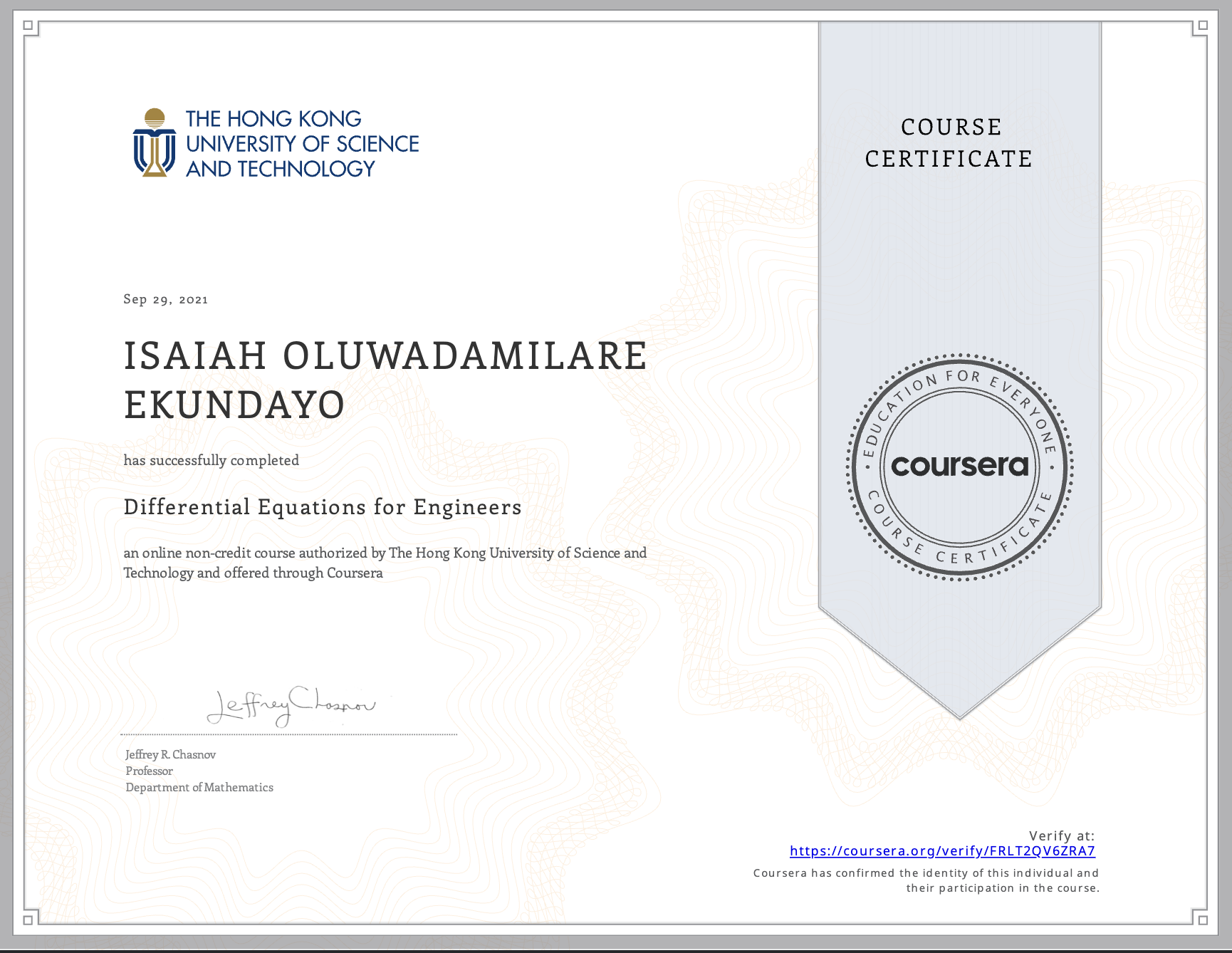
Task: Click the 'COURSE CERTIFICATE' heading
Action: tap(949, 142)
